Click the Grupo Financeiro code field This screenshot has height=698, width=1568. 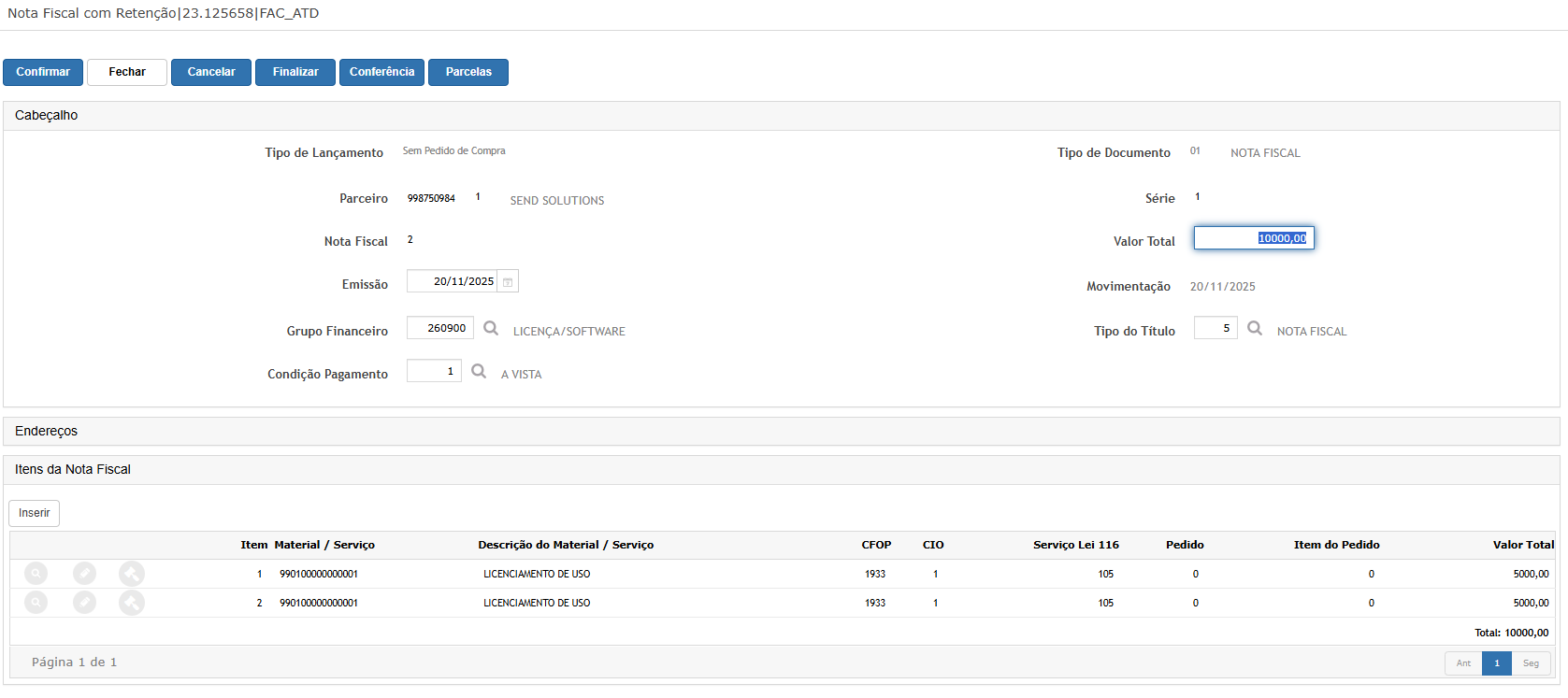click(440, 329)
